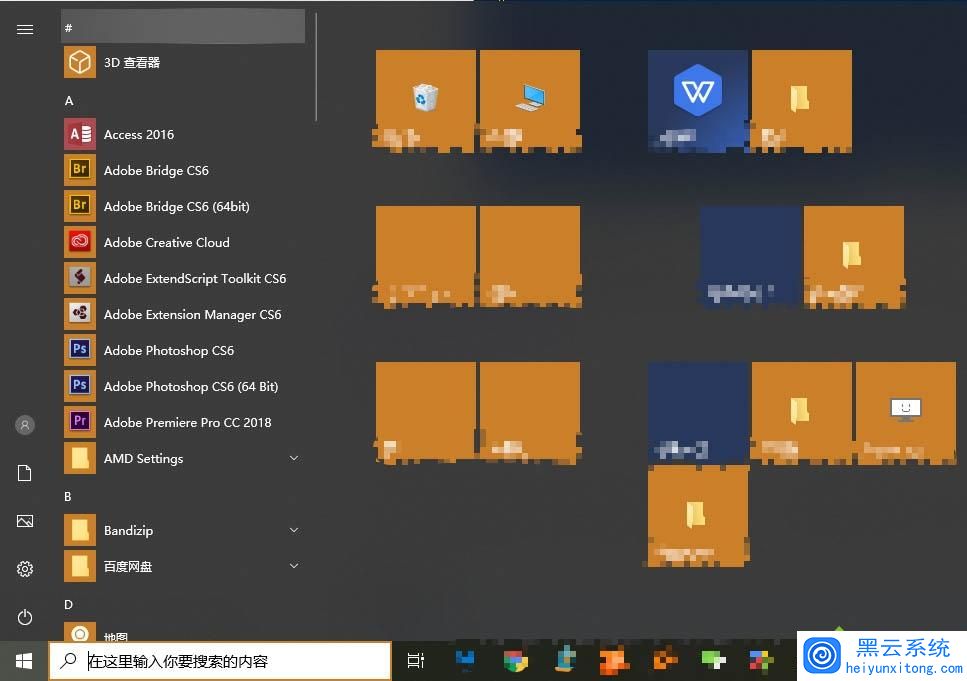Expand the AMD Settings folder
This screenshot has height=681, width=967.
coord(293,458)
